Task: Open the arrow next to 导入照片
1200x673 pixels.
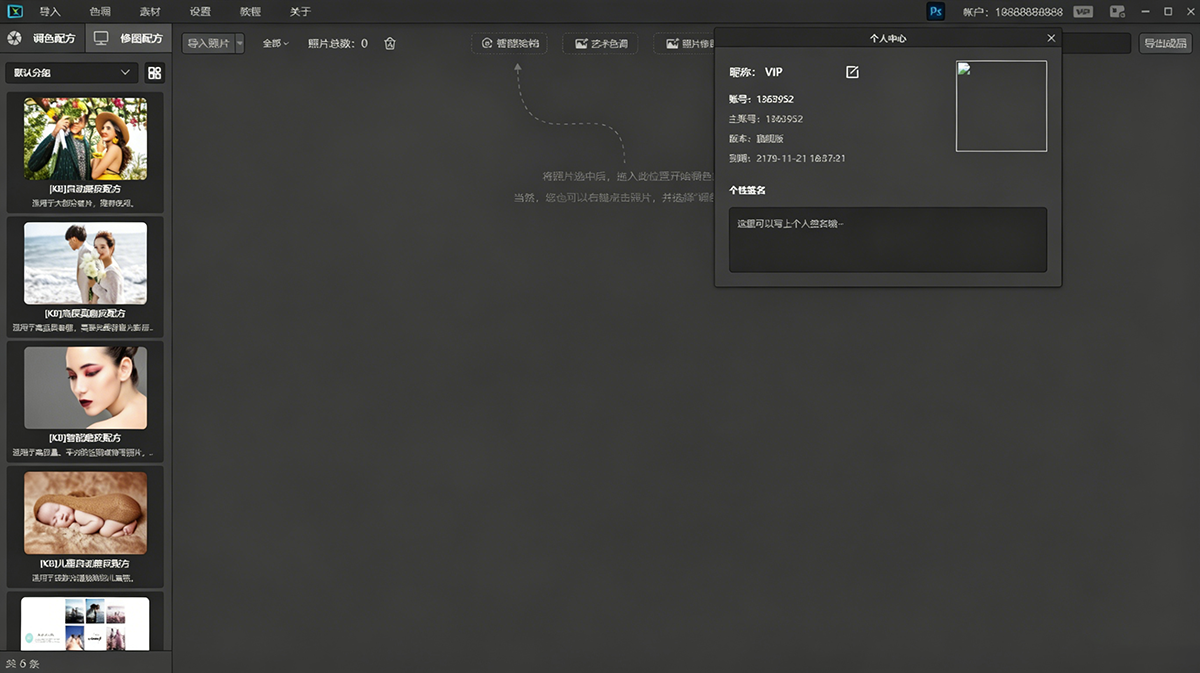Action: pyautogui.click(x=240, y=44)
